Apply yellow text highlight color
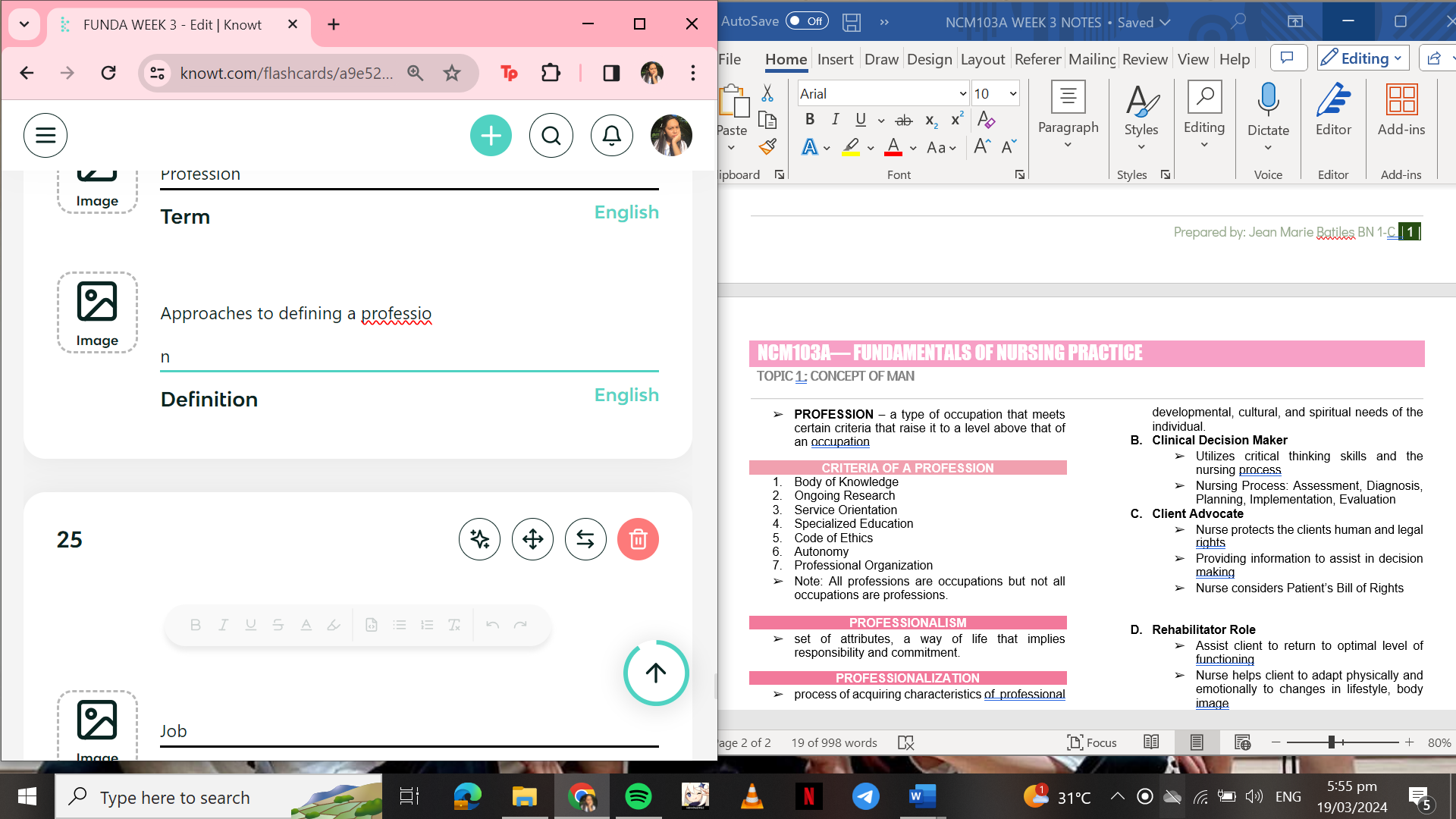This screenshot has width=1456, height=819. 851,146
